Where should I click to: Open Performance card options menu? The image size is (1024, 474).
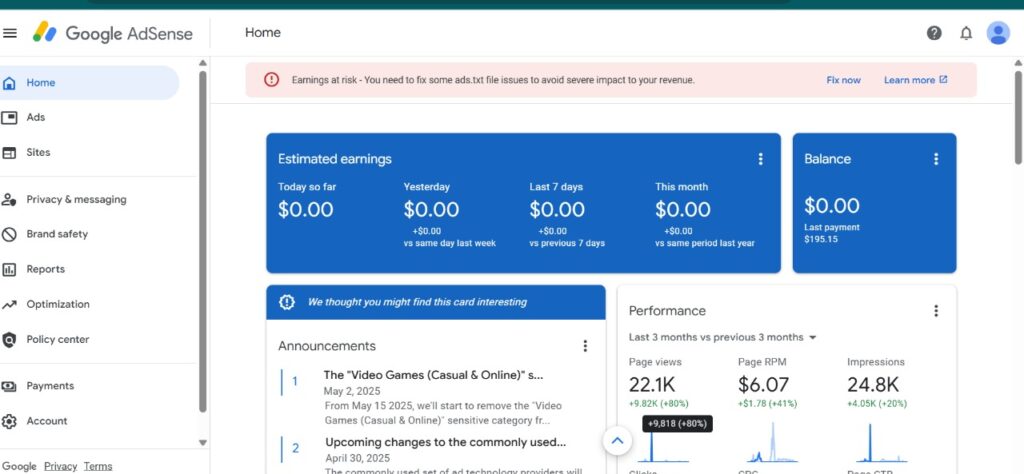[x=936, y=311]
